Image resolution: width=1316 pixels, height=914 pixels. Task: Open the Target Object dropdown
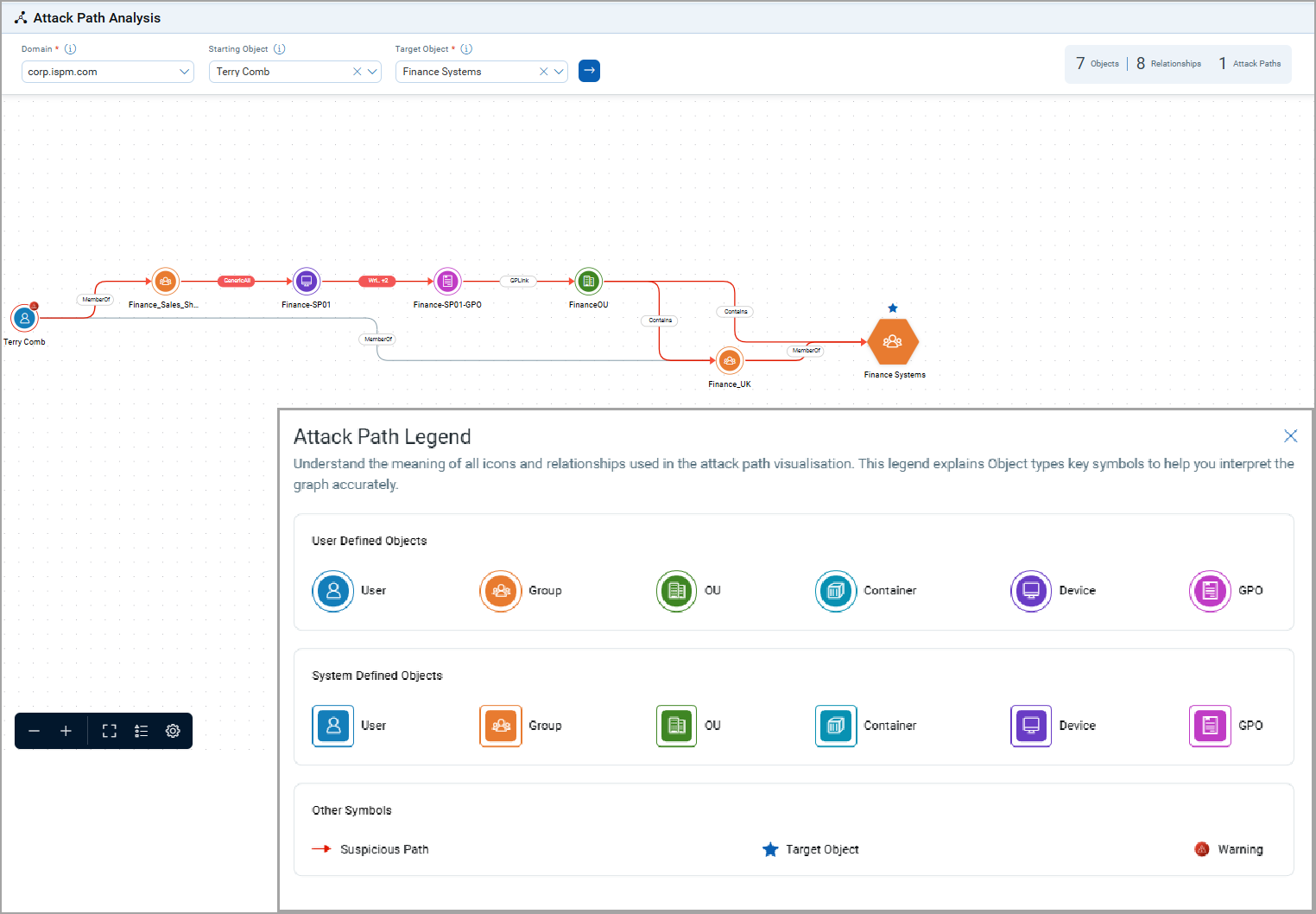(558, 71)
